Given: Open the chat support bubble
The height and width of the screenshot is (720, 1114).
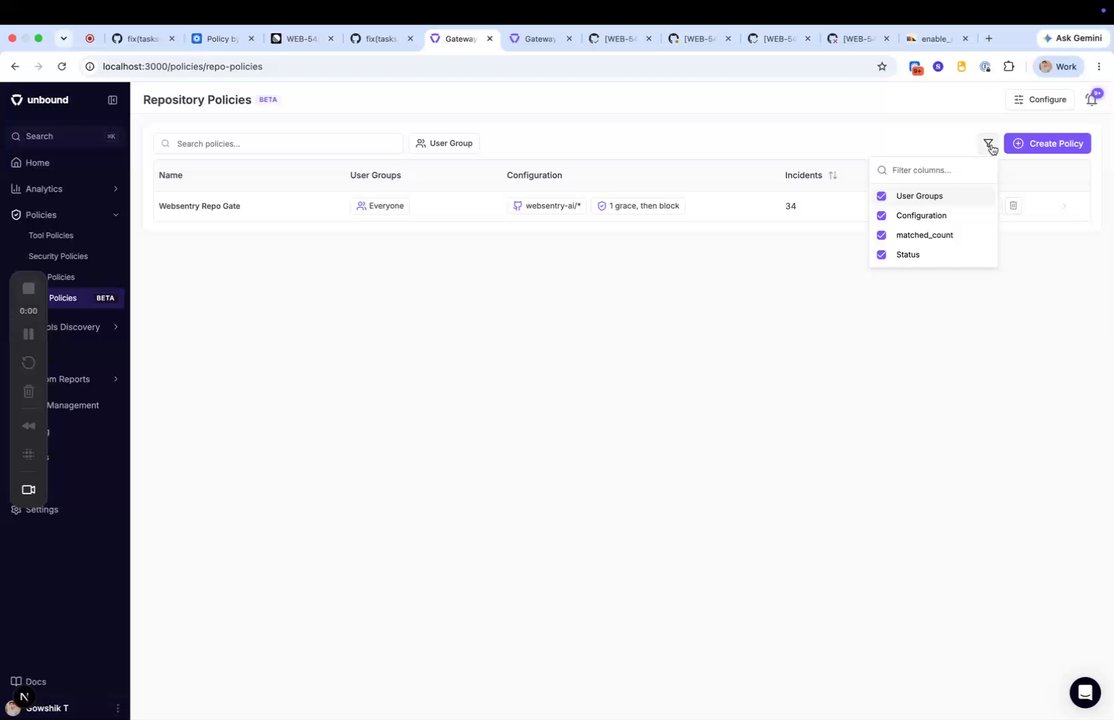Looking at the screenshot, I should pos(1085,692).
